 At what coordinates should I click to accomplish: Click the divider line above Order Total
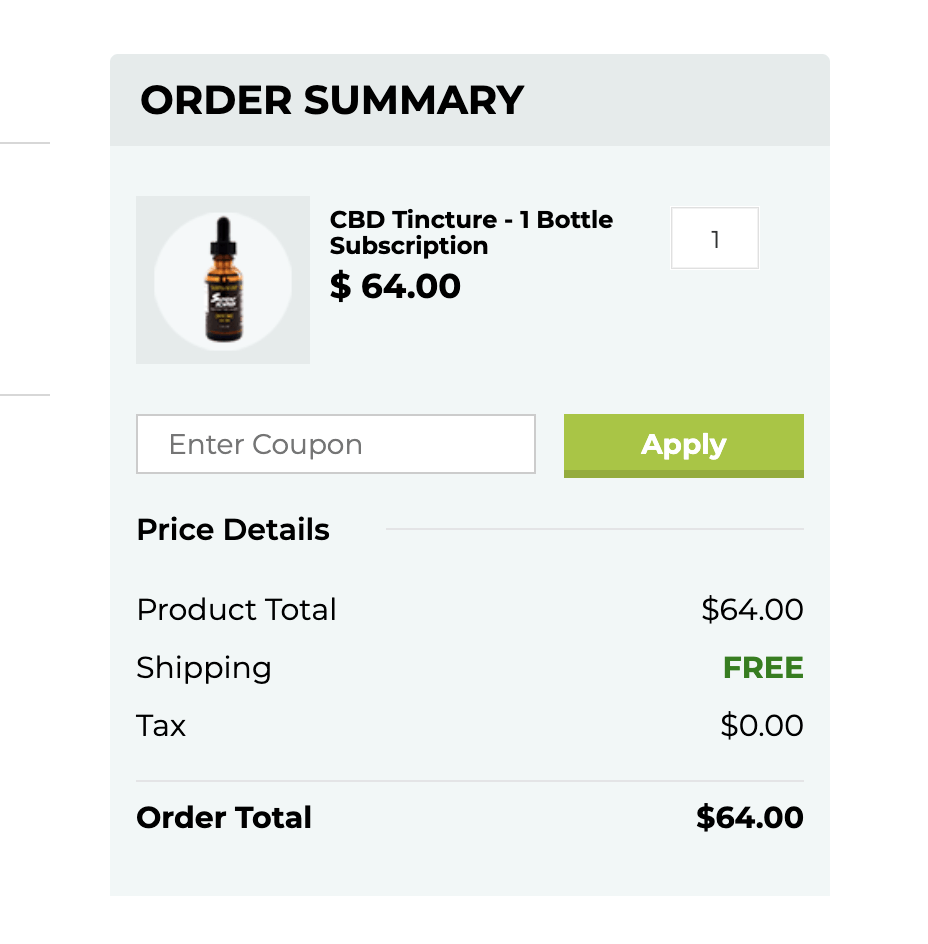coord(470,781)
